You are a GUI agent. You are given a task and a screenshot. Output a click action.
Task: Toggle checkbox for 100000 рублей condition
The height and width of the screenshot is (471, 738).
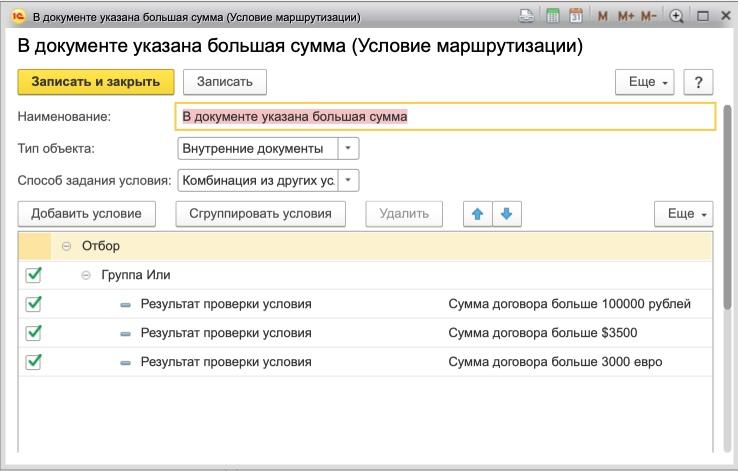pyautogui.click(x=33, y=304)
